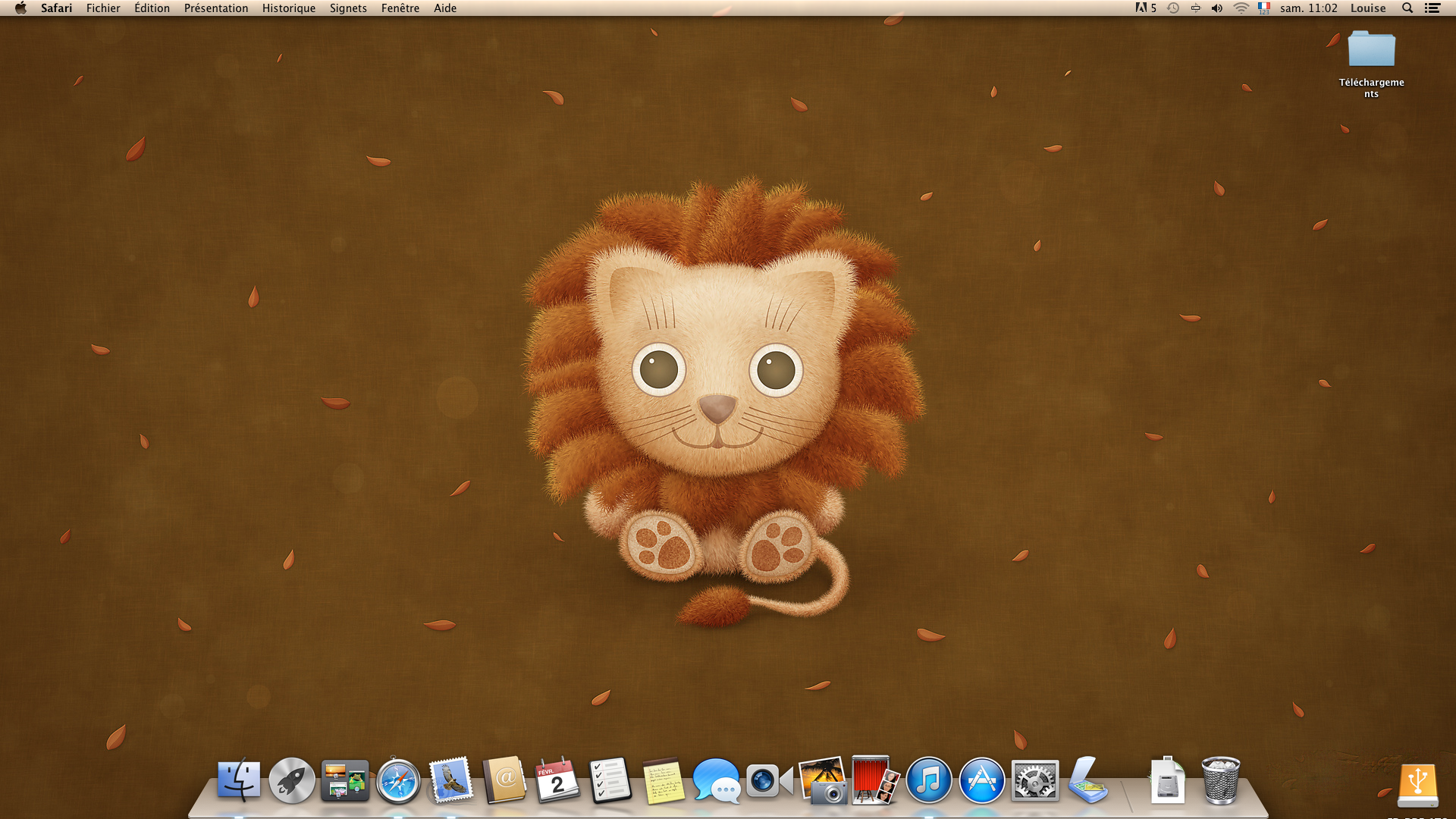Open the Wi-Fi status menu
The width and height of the screenshot is (1456, 819).
pyautogui.click(x=1241, y=8)
